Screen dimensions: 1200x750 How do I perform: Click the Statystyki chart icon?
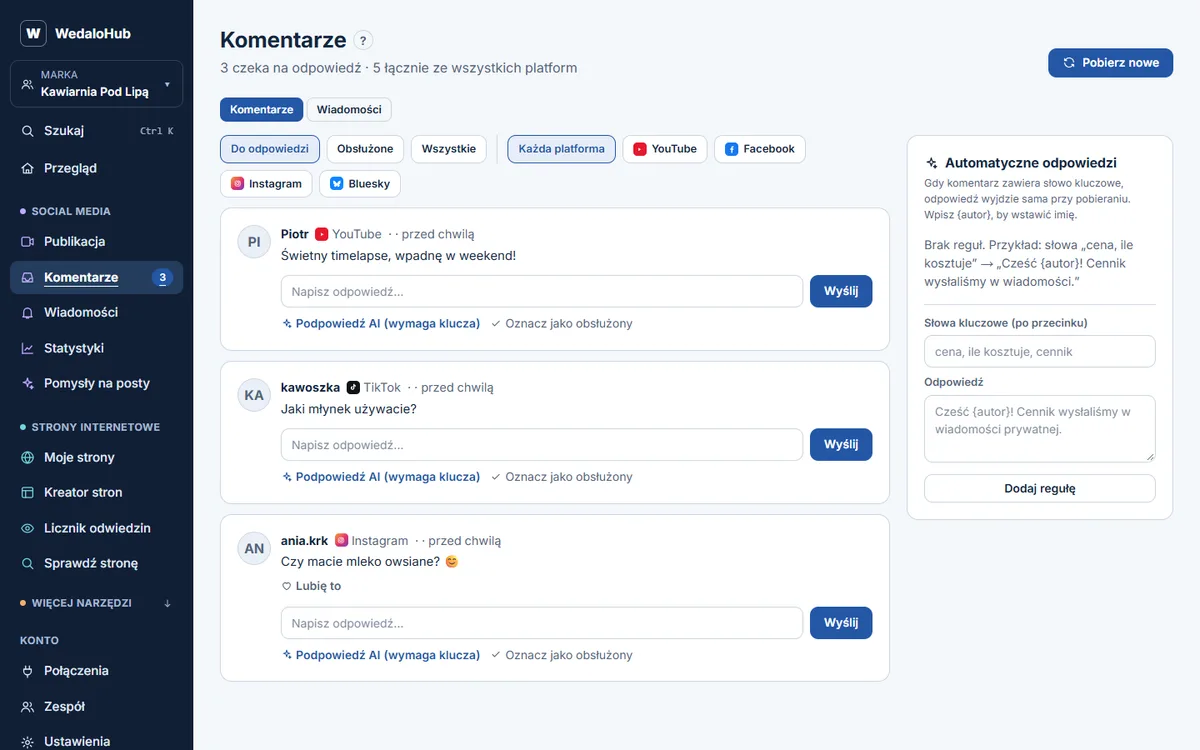click(28, 348)
